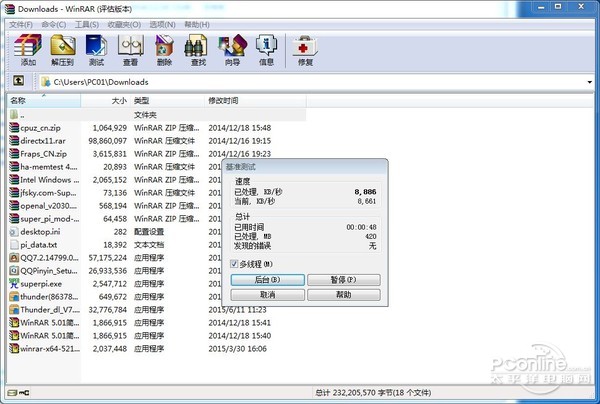600x404 pixels.
Task: Click the parent folder ".." icon
Action: (x=14, y=114)
